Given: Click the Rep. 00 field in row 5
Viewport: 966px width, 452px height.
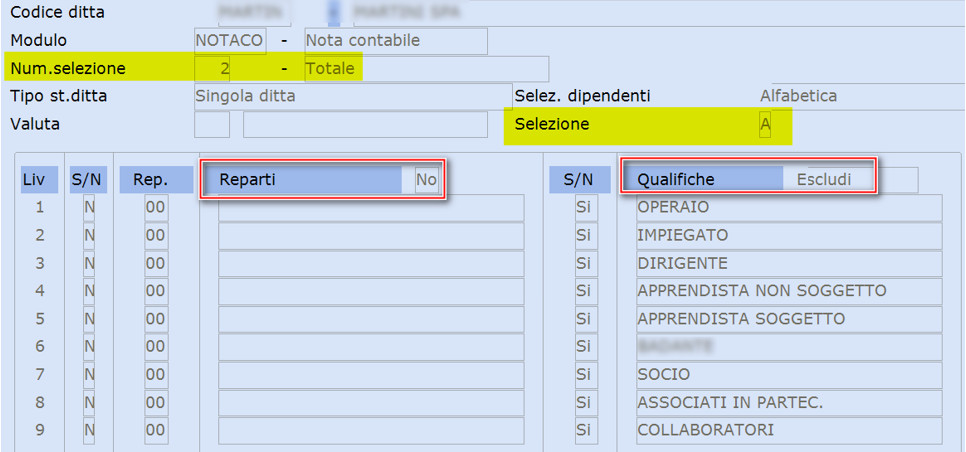Looking at the screenshot, I should pos(156,319).
